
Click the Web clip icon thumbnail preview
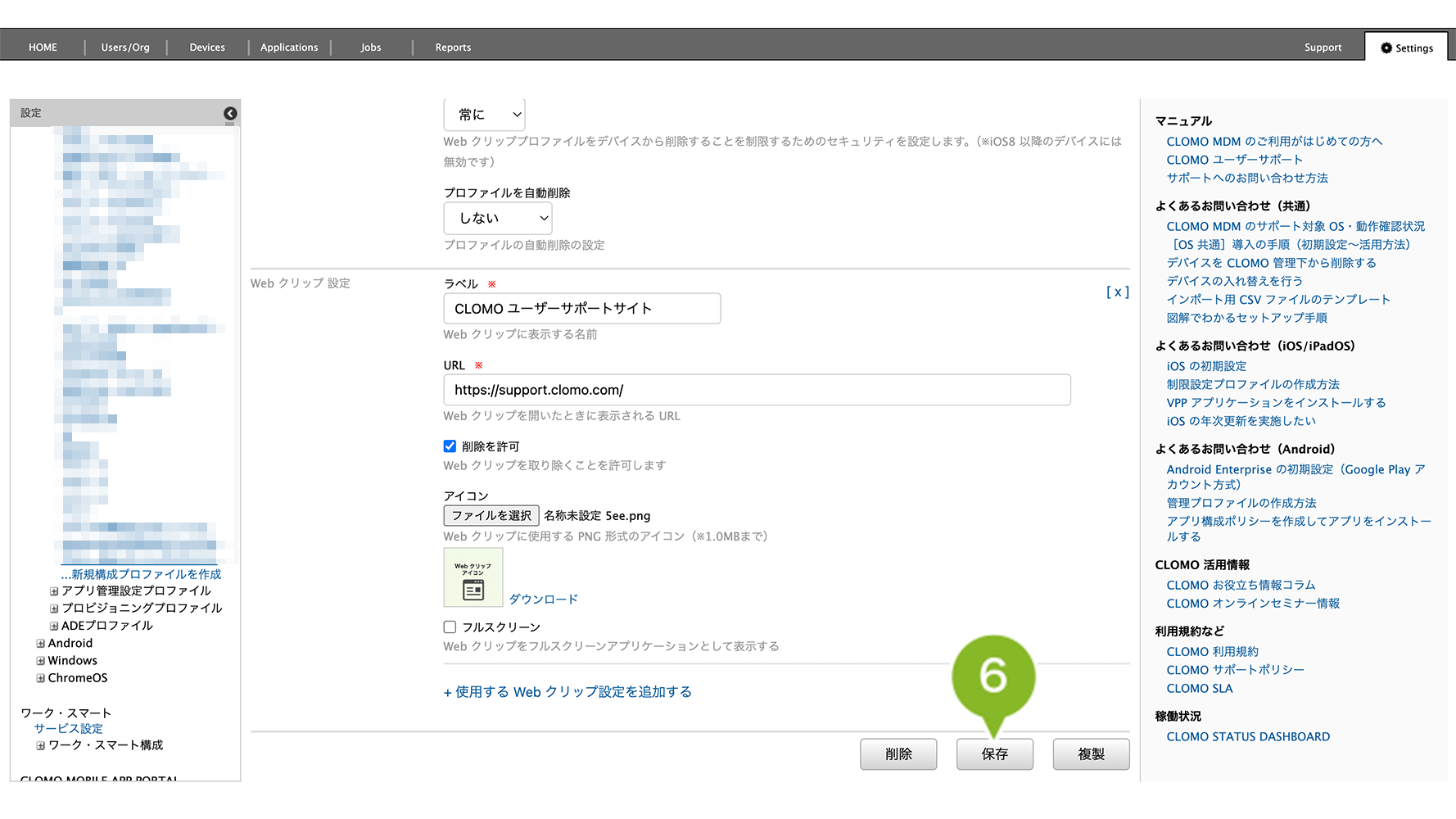tap(473, 577)
